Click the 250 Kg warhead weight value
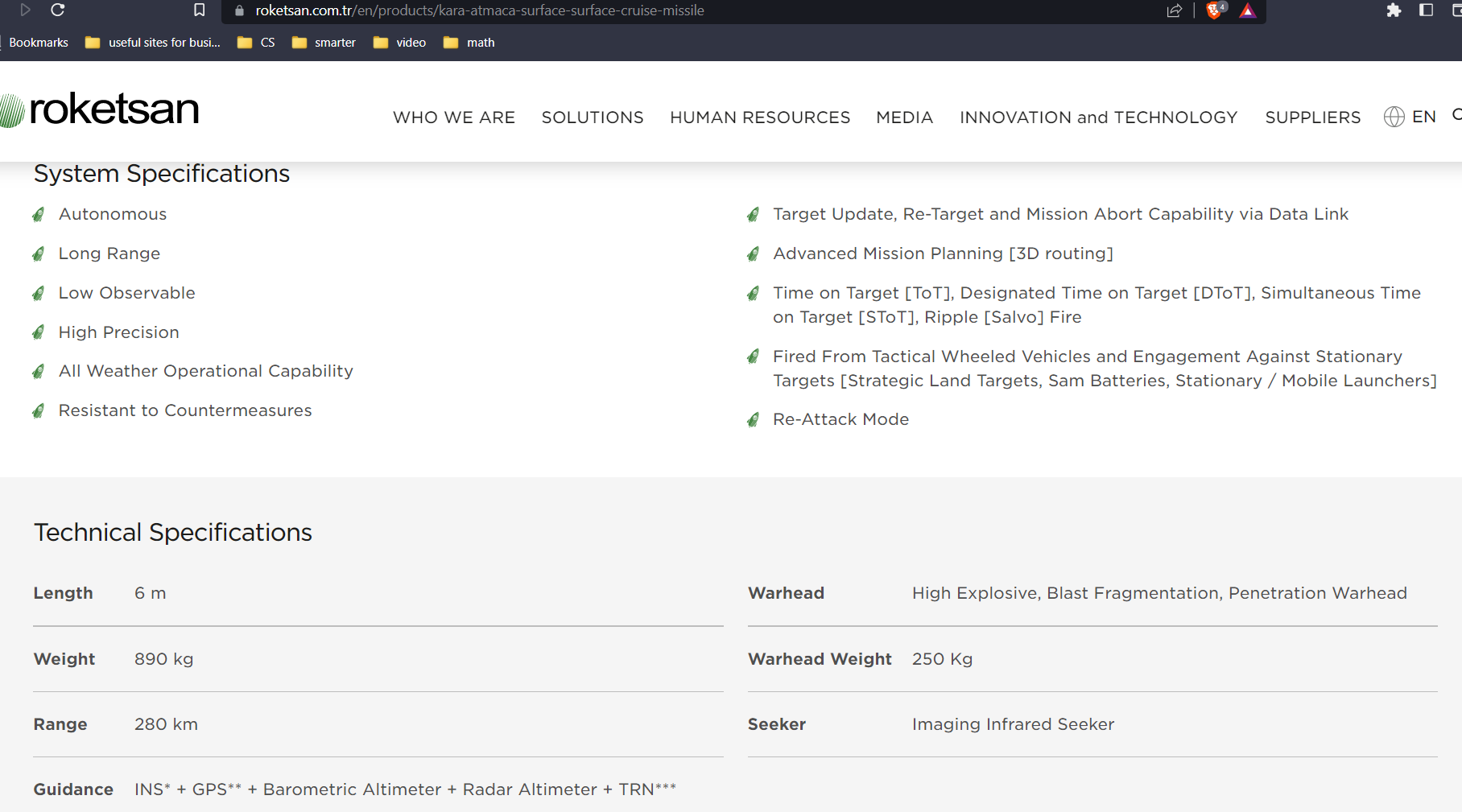The height and width of the screenshot is (812, 1462). [x=942, y=659]
